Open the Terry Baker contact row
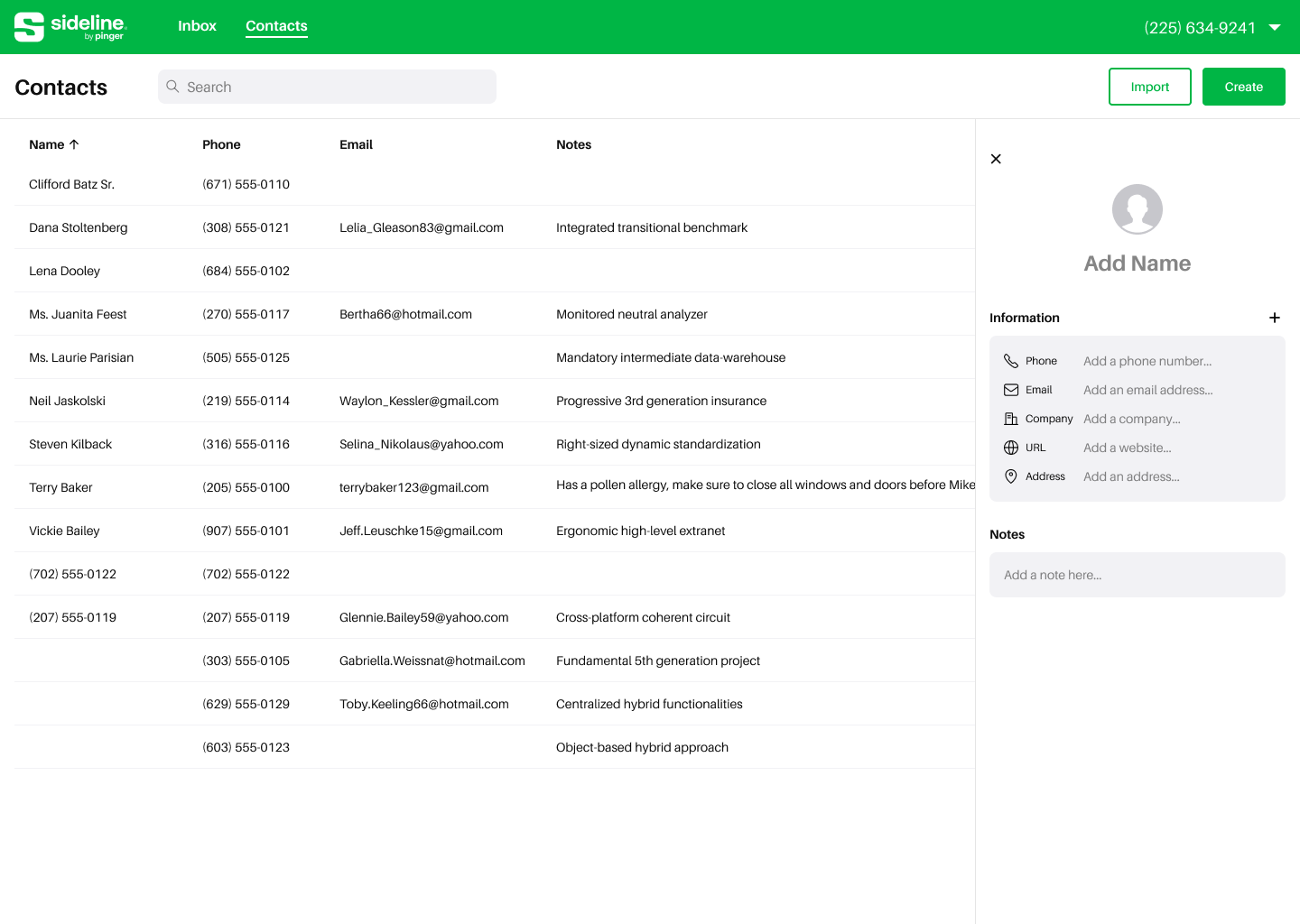This screenshot has width=1300, height=924. pyautogui.click(x=495, y=487)
